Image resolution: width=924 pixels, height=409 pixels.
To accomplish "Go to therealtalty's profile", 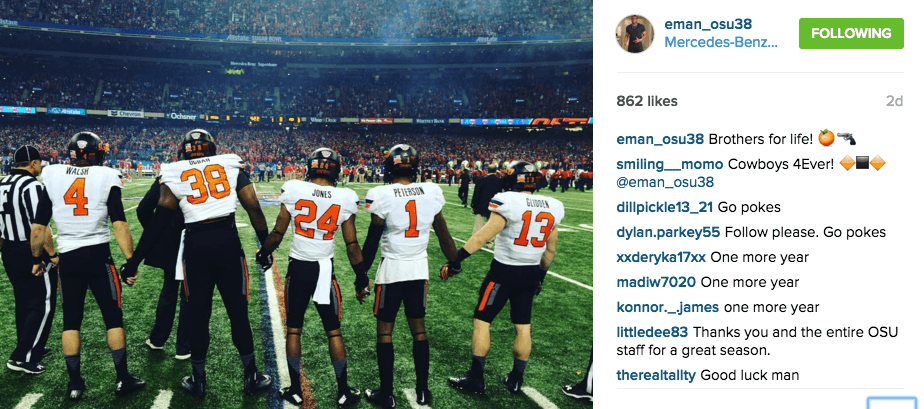I will [656, 375].
